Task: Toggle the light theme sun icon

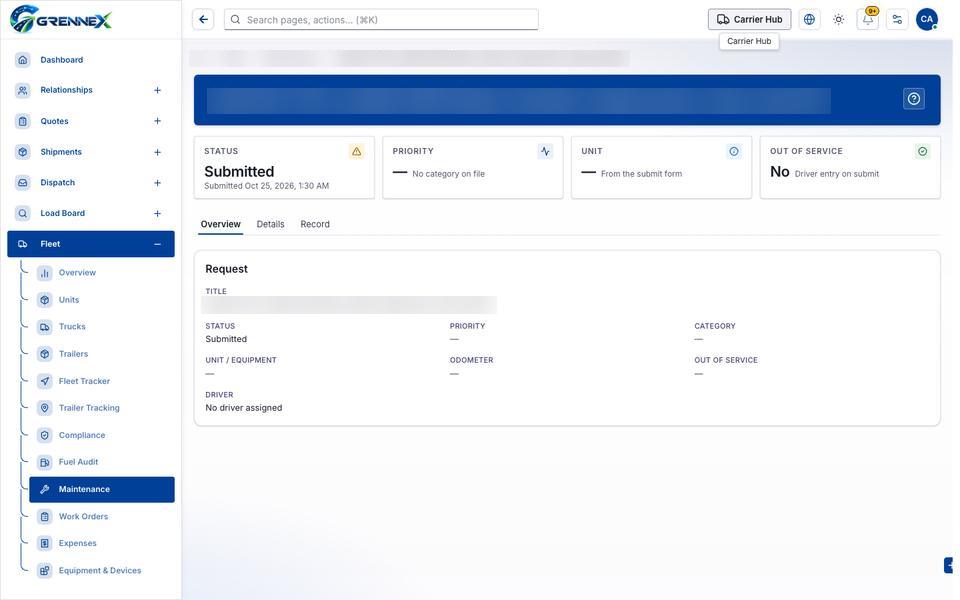Action: (838, 20)
